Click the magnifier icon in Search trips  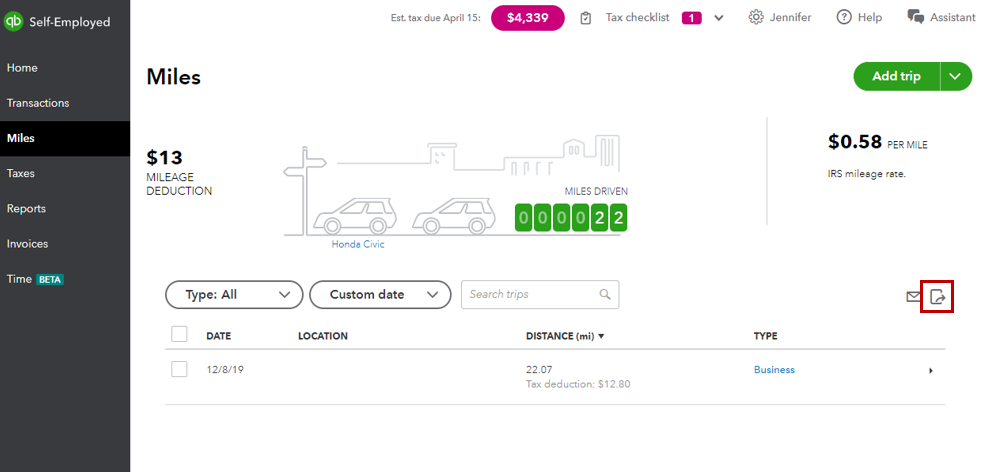pos(605,294)
